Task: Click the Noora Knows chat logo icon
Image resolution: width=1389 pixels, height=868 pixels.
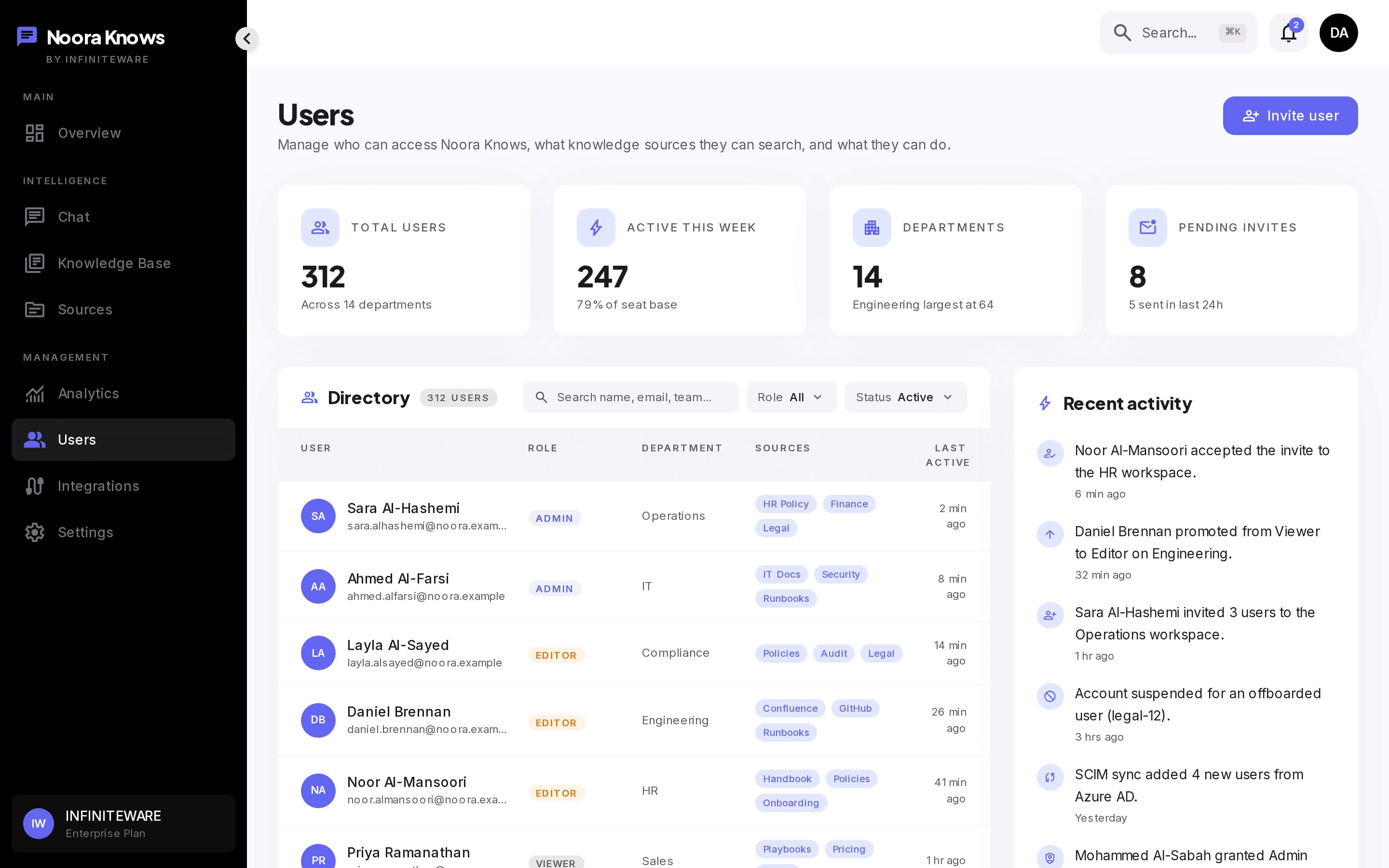Action: pos(27,37)
